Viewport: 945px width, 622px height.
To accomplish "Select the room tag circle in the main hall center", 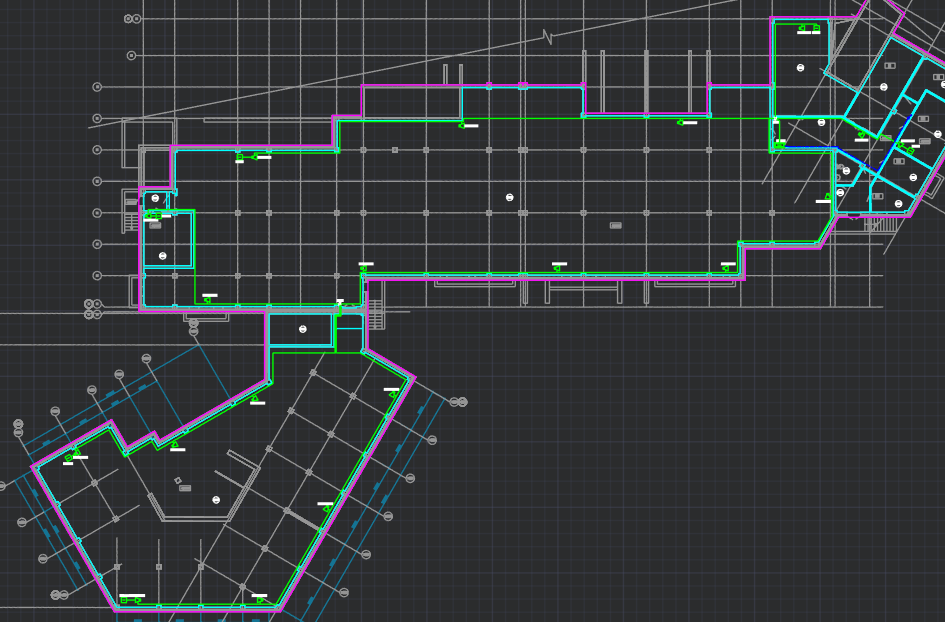I will 510,197.
